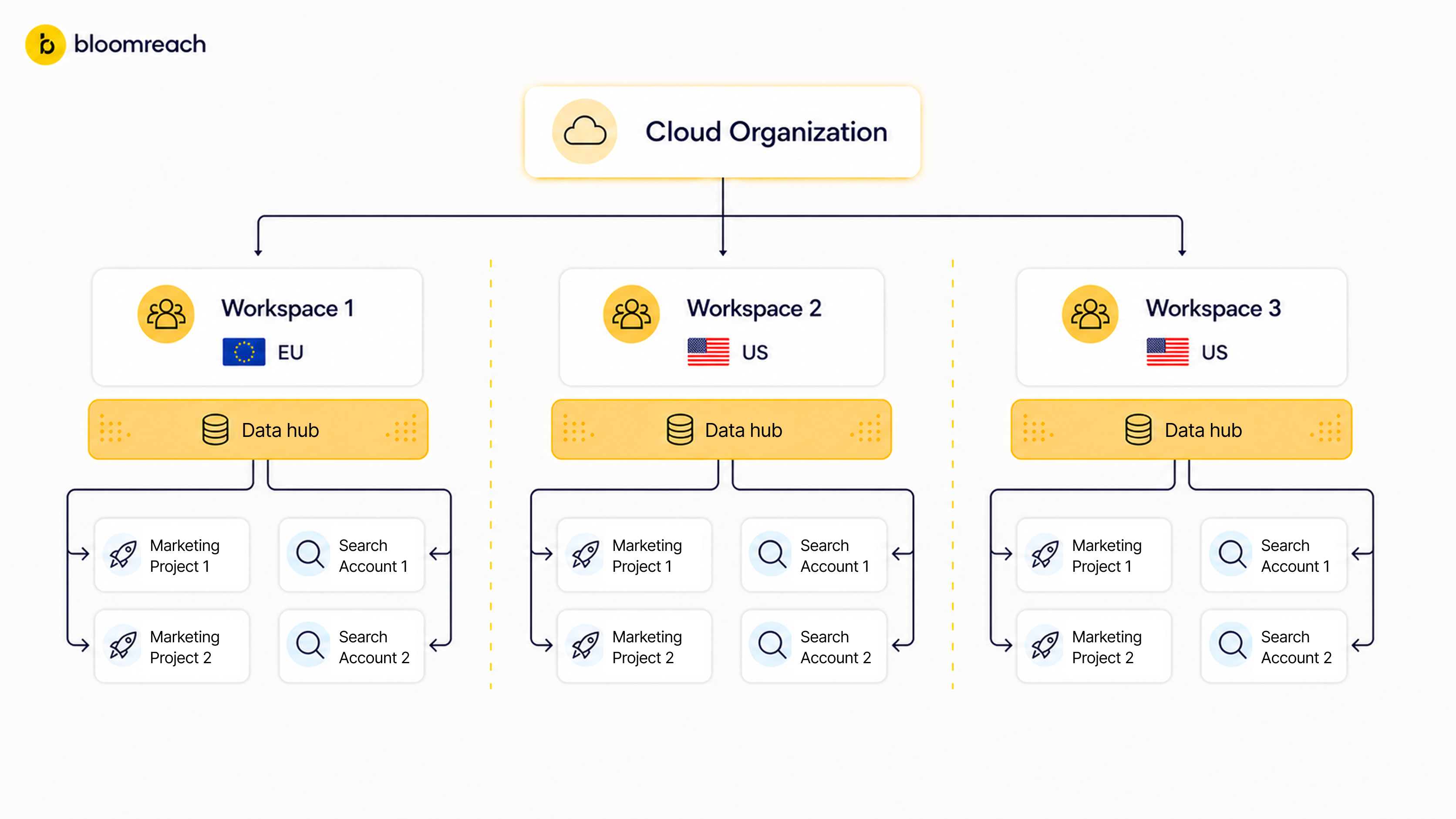Select Marketing Project 2 text in Workspace 3
Viewport: 1456px width, 819px height.
1107,647
